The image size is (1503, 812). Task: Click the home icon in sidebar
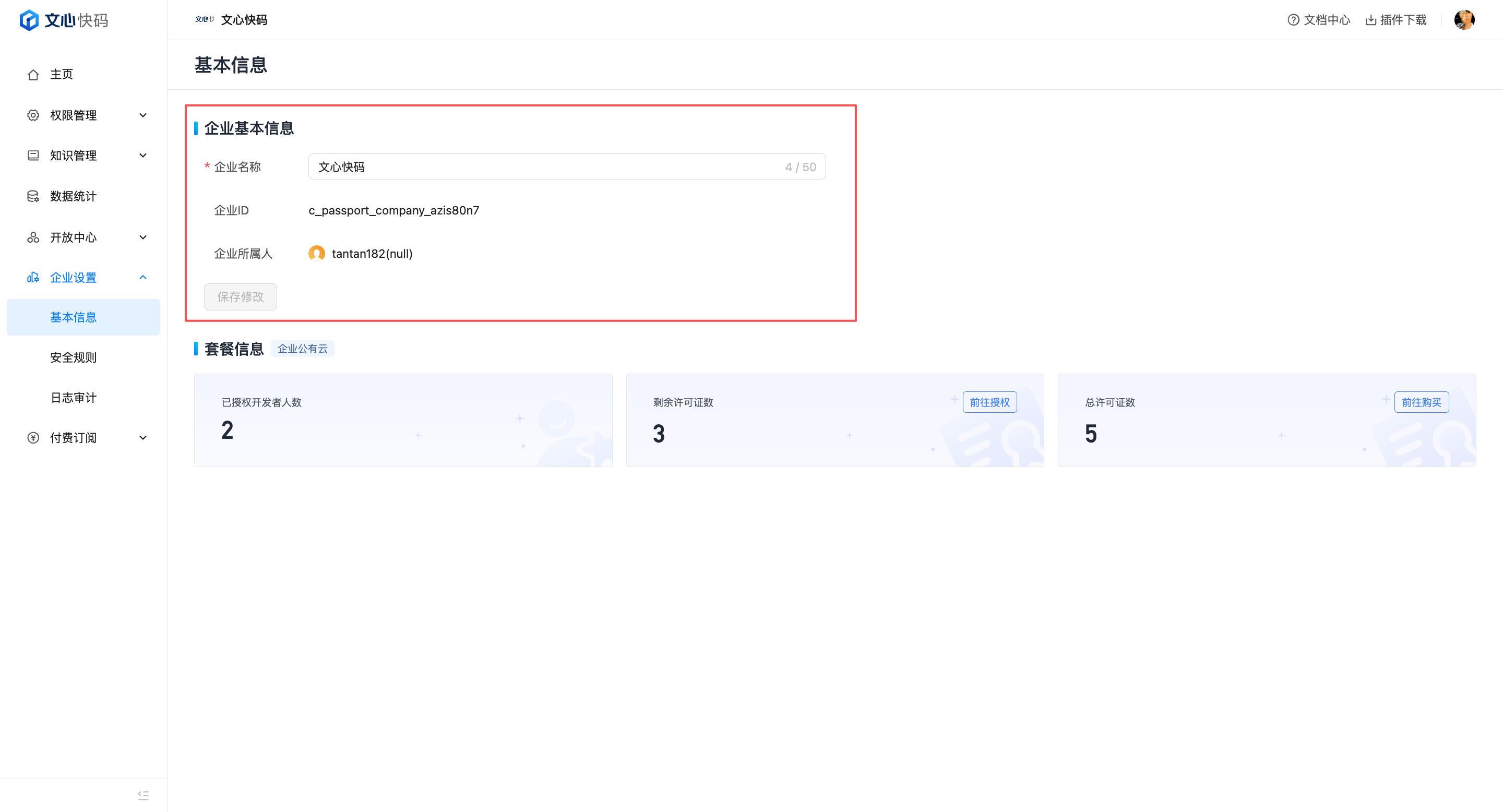(x=33, y=75)
